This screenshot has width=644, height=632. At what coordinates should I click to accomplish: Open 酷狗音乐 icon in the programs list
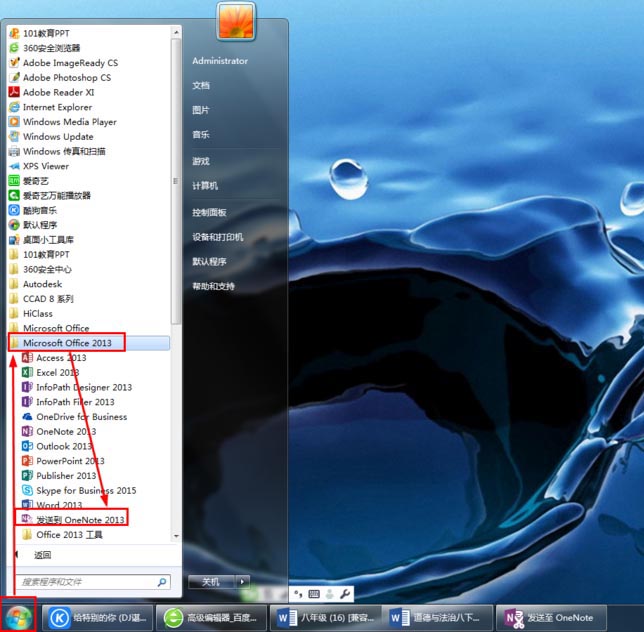(14, 210)
